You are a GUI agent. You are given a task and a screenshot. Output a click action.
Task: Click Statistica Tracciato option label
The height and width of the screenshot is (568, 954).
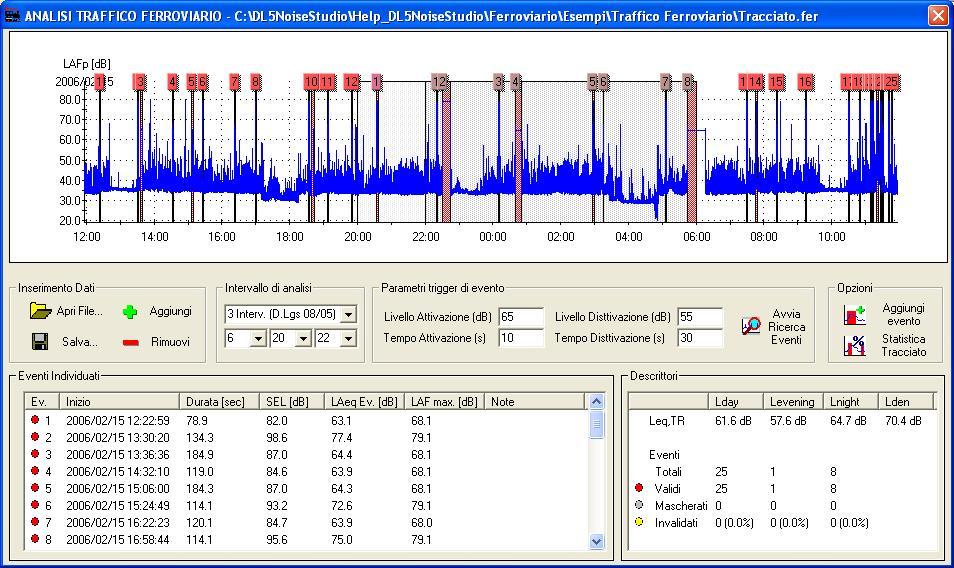pos(904,345)
